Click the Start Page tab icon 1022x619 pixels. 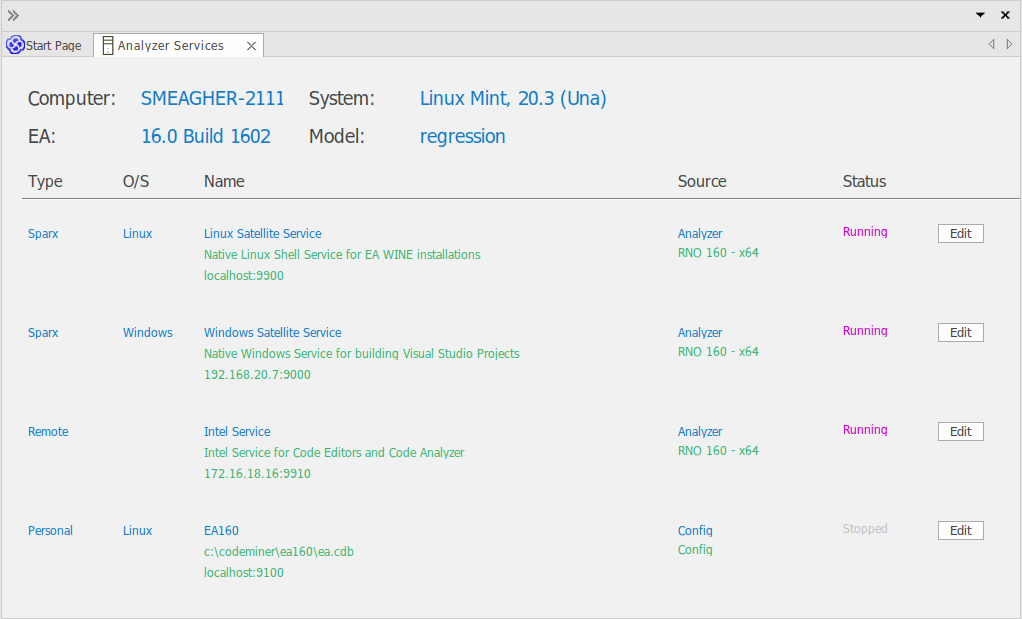pyautogui.click(x=15, y=45)
